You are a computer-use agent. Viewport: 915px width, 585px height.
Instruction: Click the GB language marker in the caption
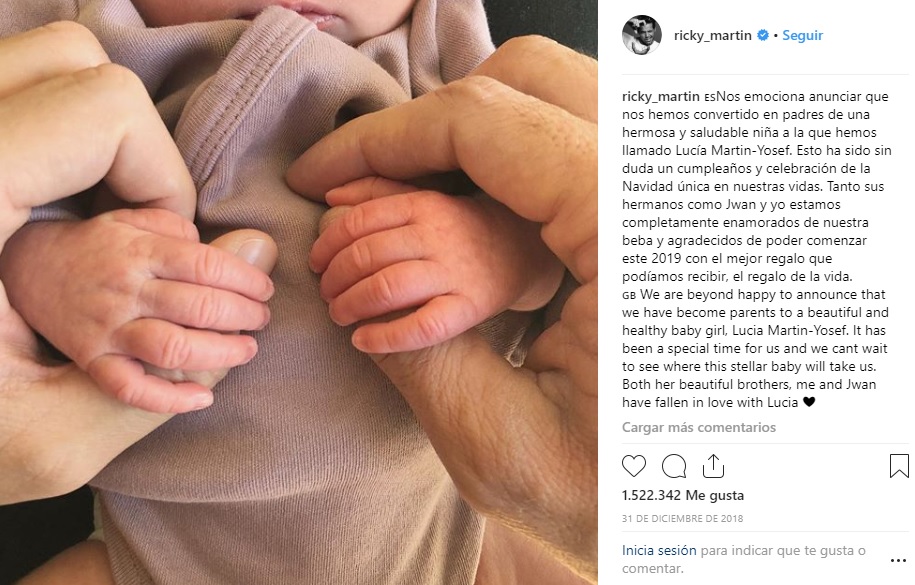[628, 296]
